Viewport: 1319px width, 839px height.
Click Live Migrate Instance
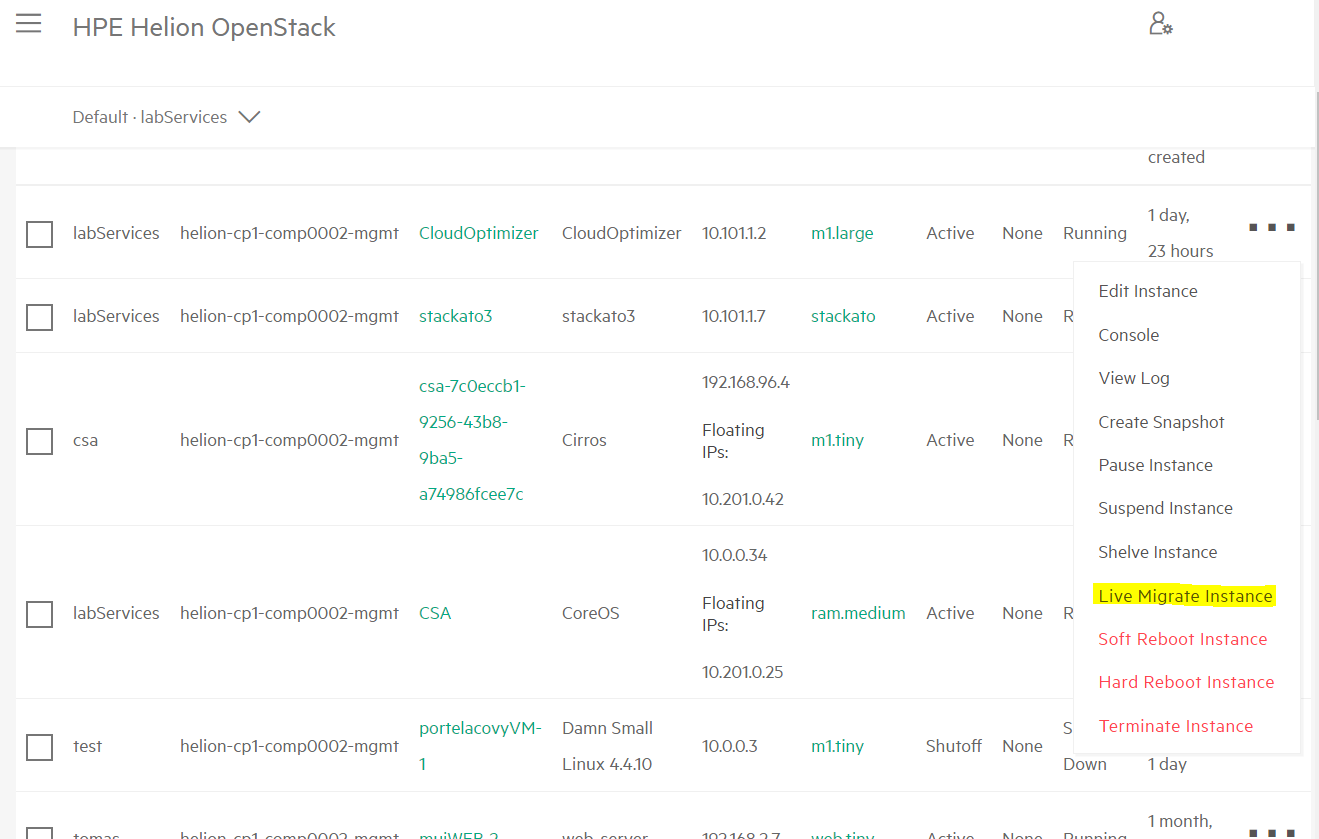tap(1185, 596)
